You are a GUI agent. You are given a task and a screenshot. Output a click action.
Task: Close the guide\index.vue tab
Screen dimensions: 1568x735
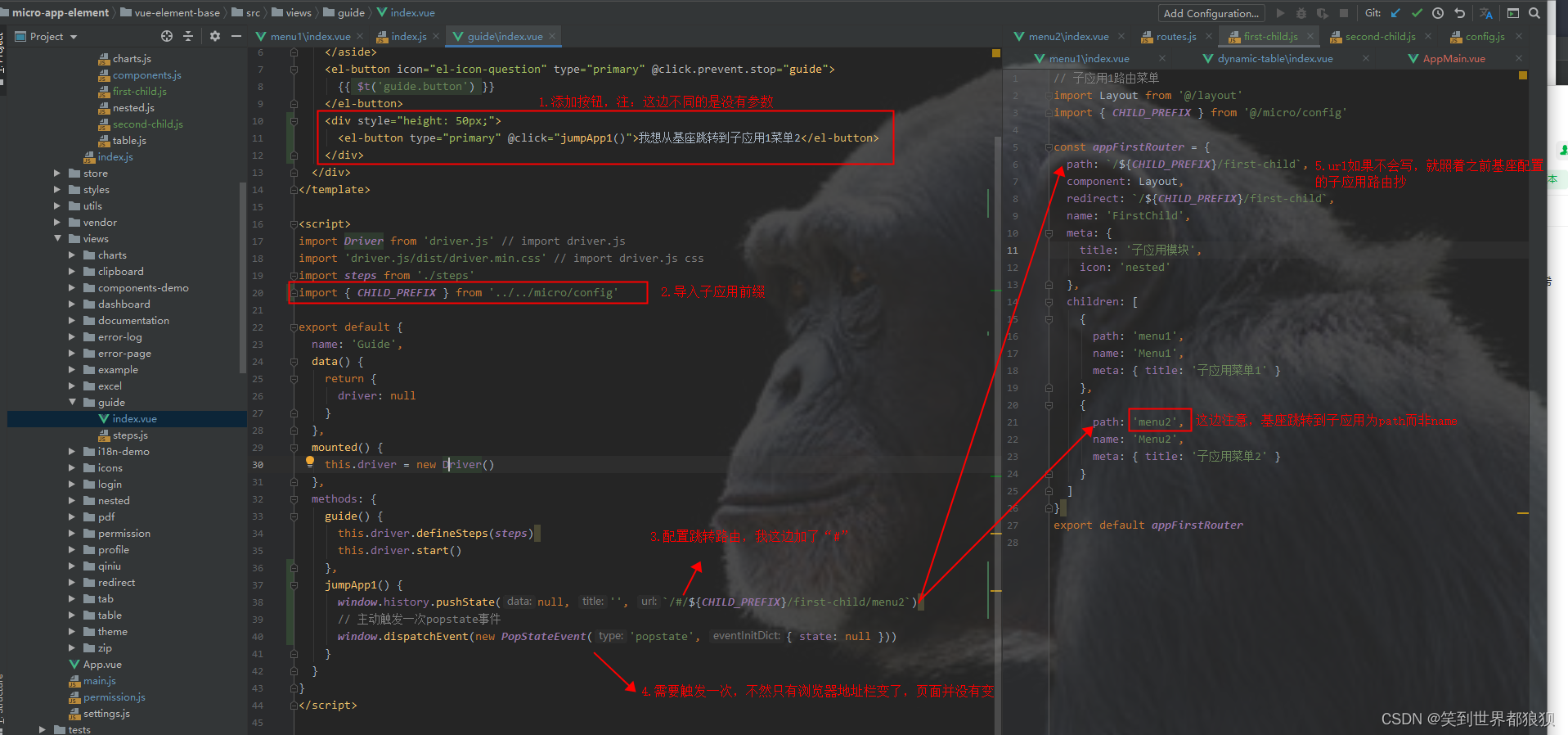[x=552, y=36]
